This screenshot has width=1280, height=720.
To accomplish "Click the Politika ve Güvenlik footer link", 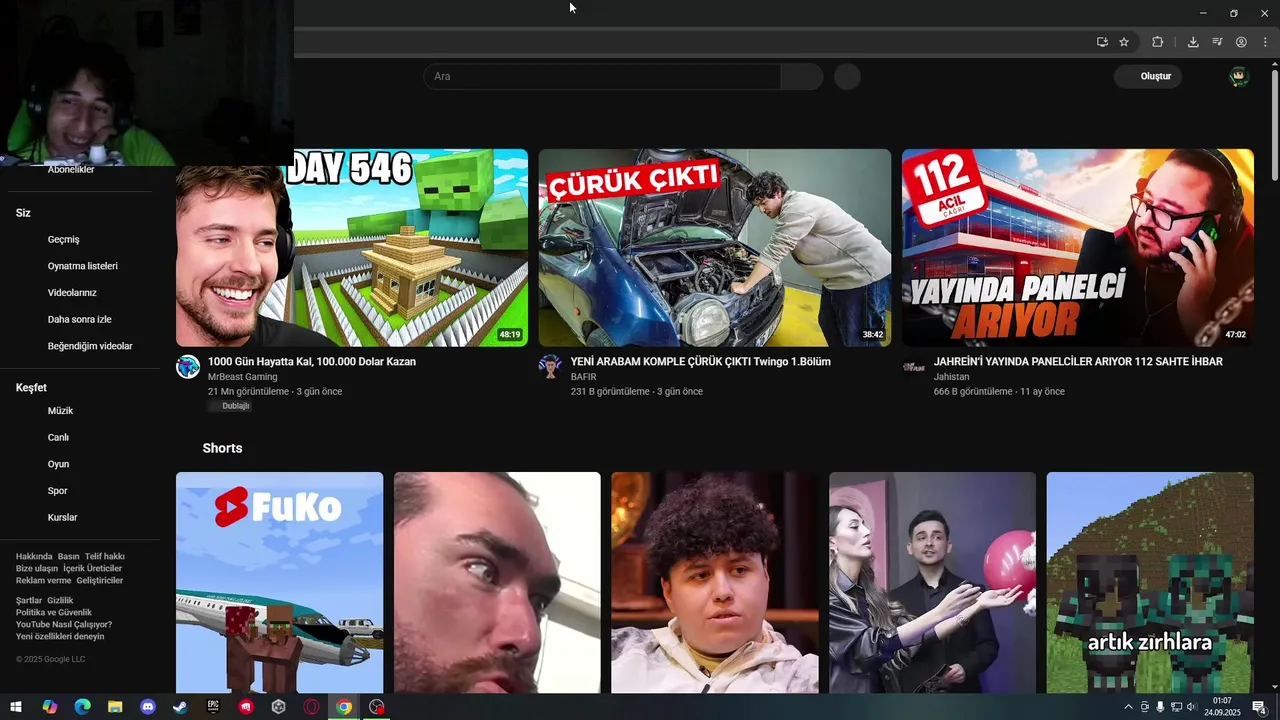I will click(54, 612).
